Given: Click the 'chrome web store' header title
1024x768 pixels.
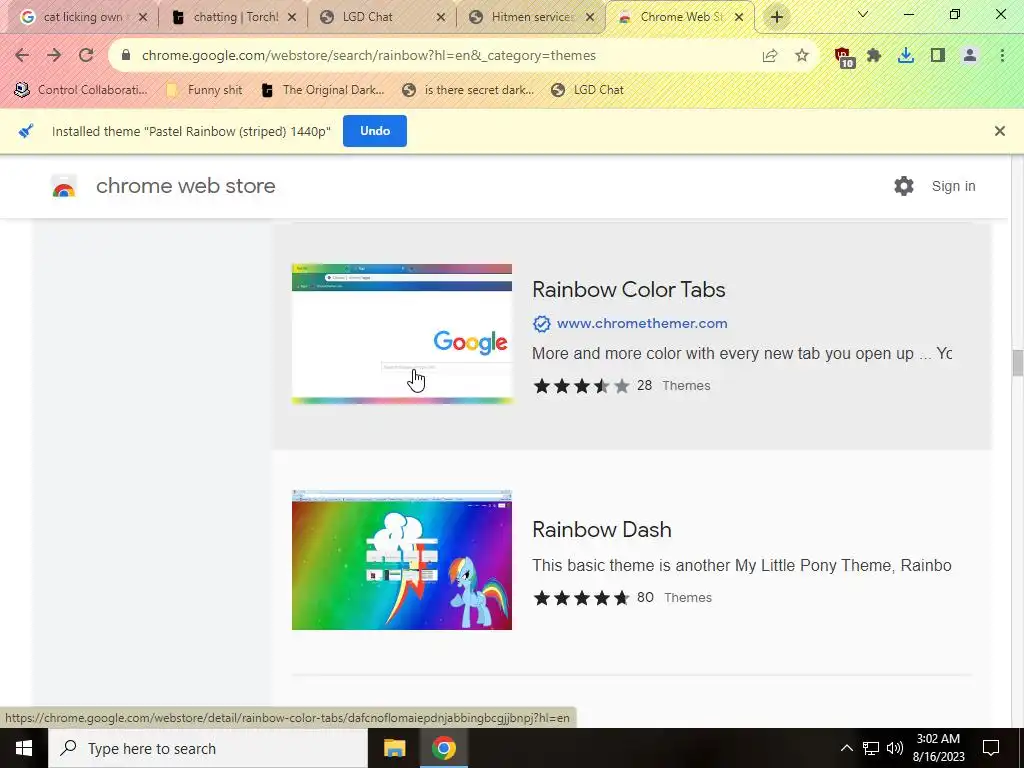Looking at the screenshot, I should coord(185,186).
